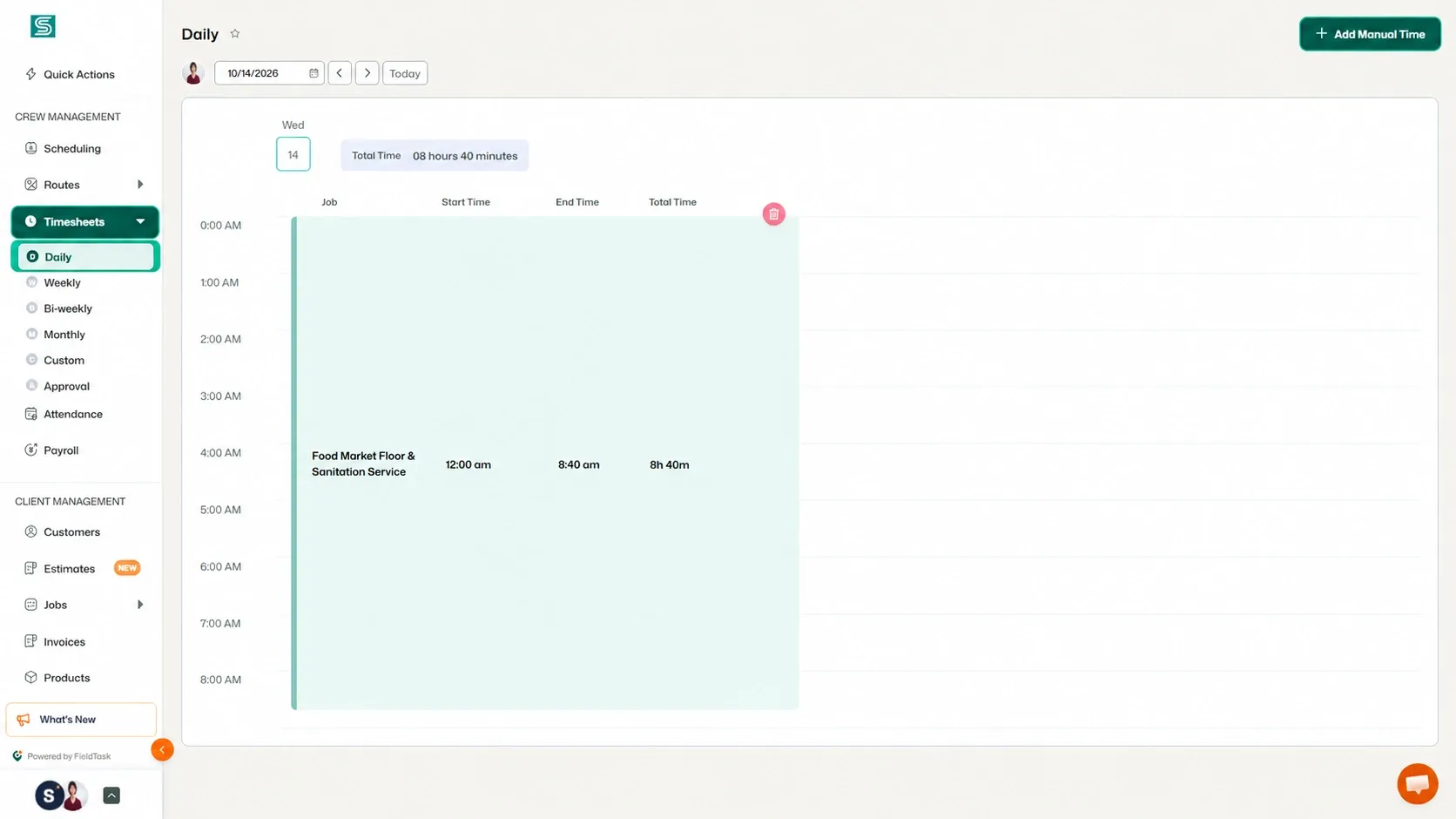Click the Add Manual Time button

click(1370, 34)
